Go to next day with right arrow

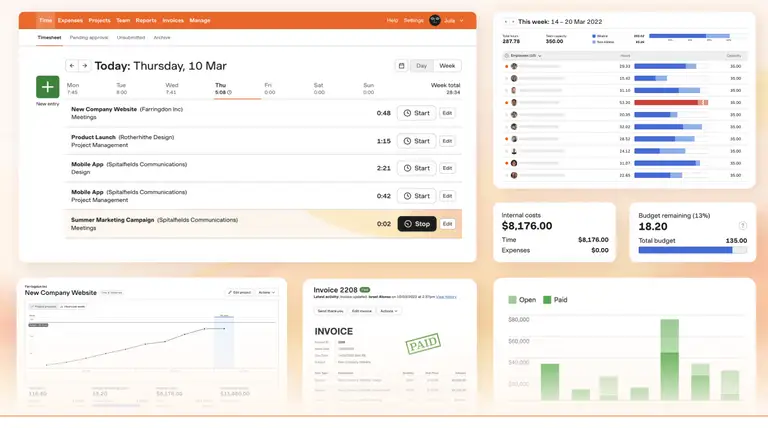click(x=85, y=66)
